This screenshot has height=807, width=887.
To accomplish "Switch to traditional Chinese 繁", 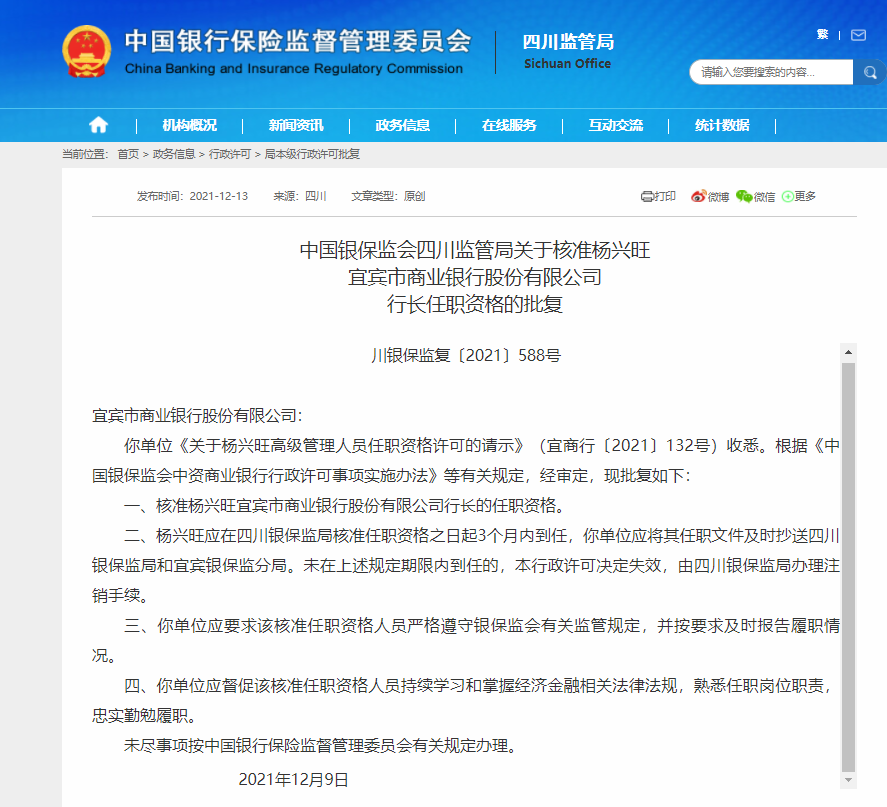I will (822, 35).
